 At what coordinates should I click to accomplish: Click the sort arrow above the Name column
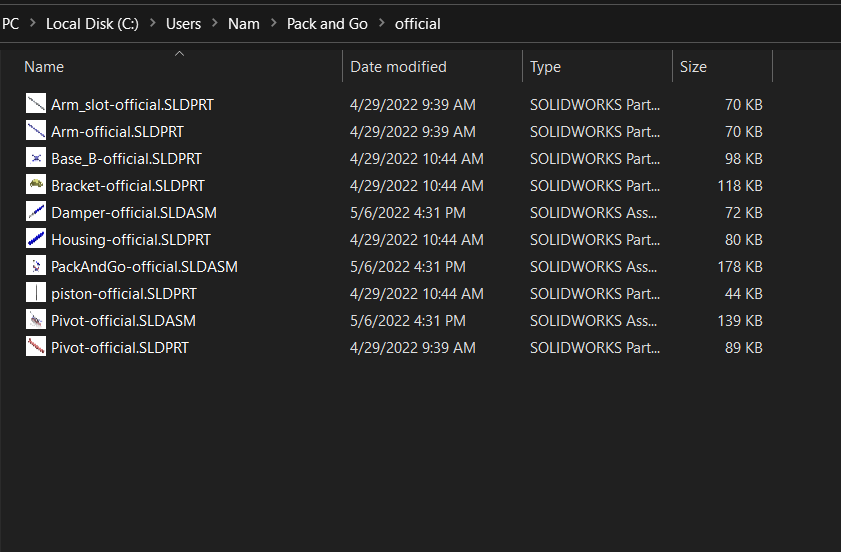[180, 54]
